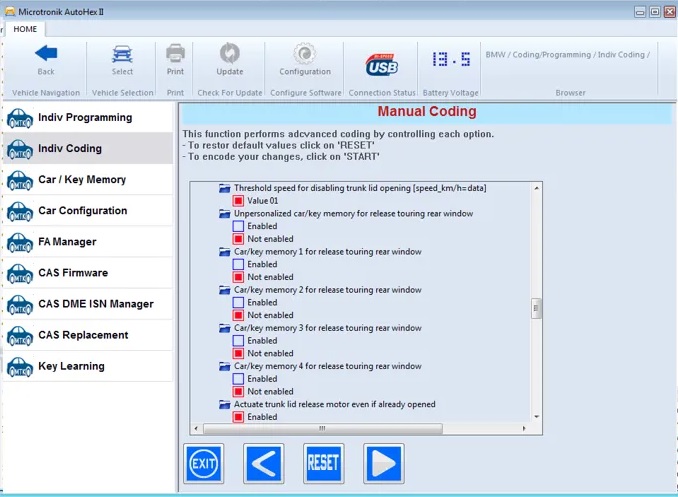Image resolution: width=678 pixels, height=497 pixels.
Task: Toggle Not enabled under Car/key memory 1
Action: [x=238, y=277]
